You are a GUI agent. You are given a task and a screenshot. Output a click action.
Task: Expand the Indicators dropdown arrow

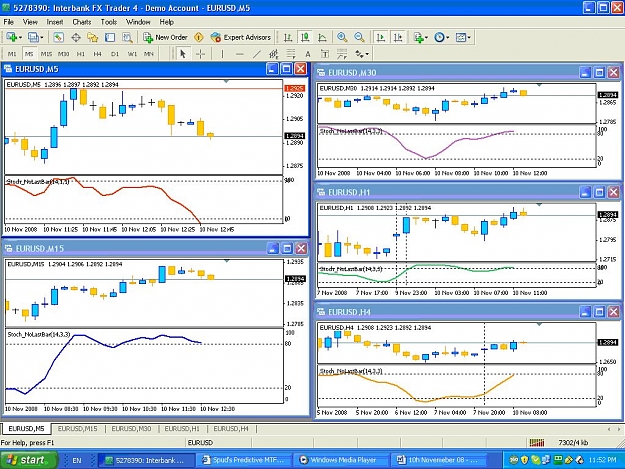coord(426,37)
